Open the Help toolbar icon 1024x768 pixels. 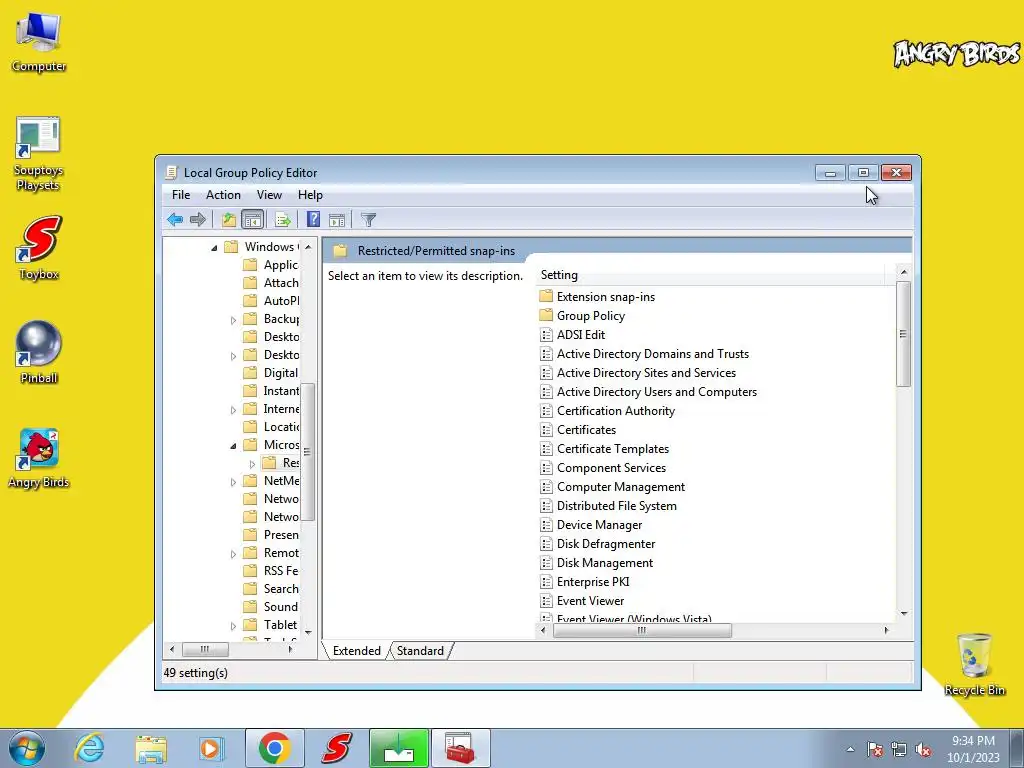(x=313, y=219)
